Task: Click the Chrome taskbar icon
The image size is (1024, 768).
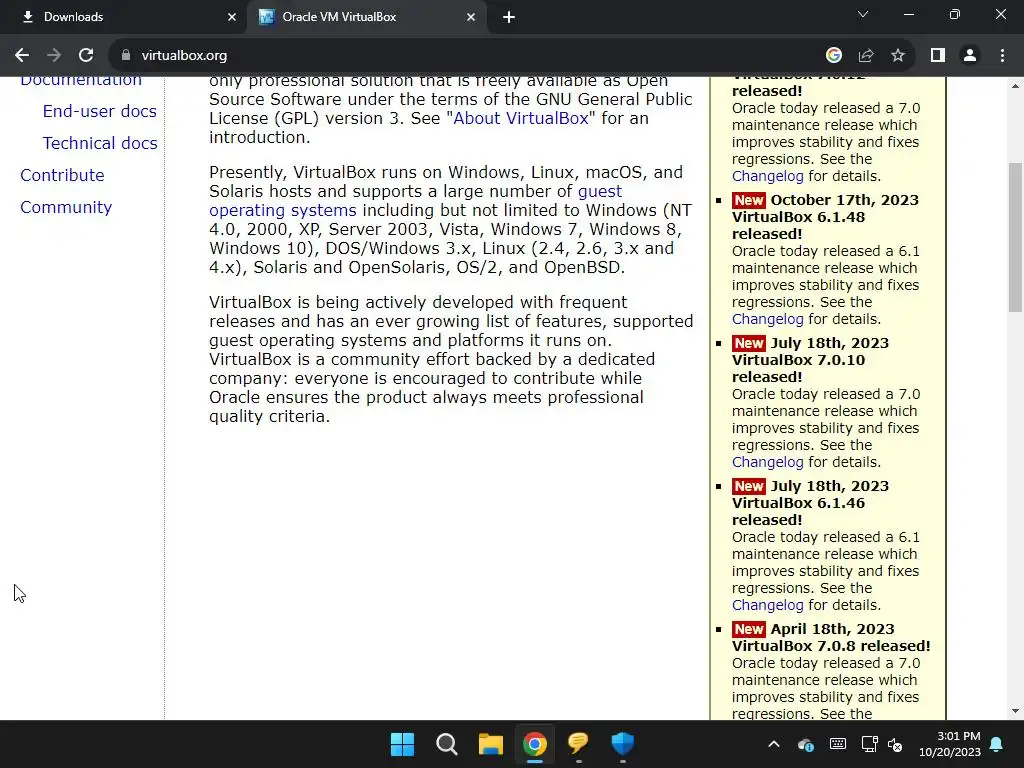Action: click(534, 744)
